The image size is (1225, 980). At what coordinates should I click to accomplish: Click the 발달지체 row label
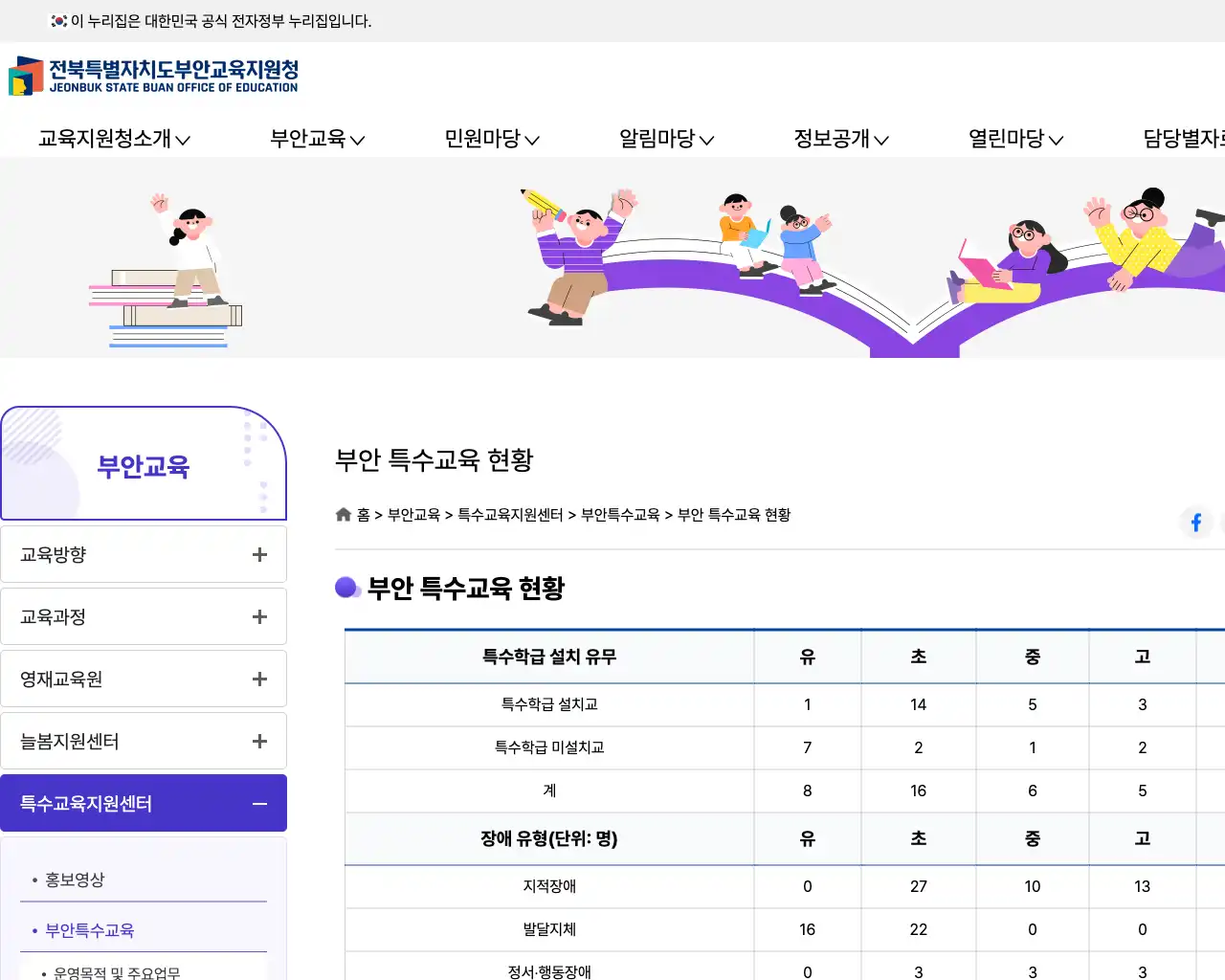click(x=549, y=929)
